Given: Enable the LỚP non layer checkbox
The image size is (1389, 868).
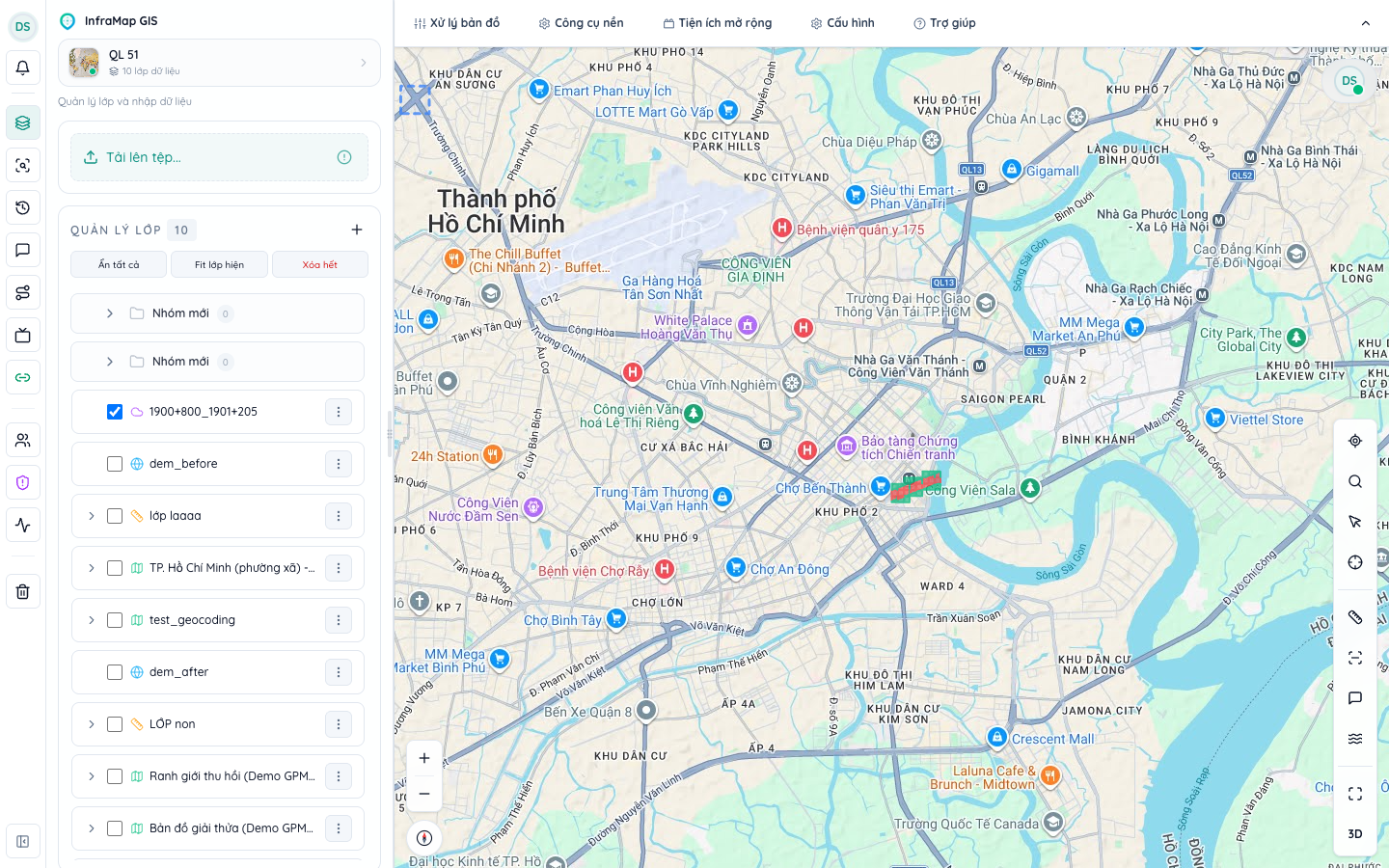Looking at the screenshot, I should 115,724.
